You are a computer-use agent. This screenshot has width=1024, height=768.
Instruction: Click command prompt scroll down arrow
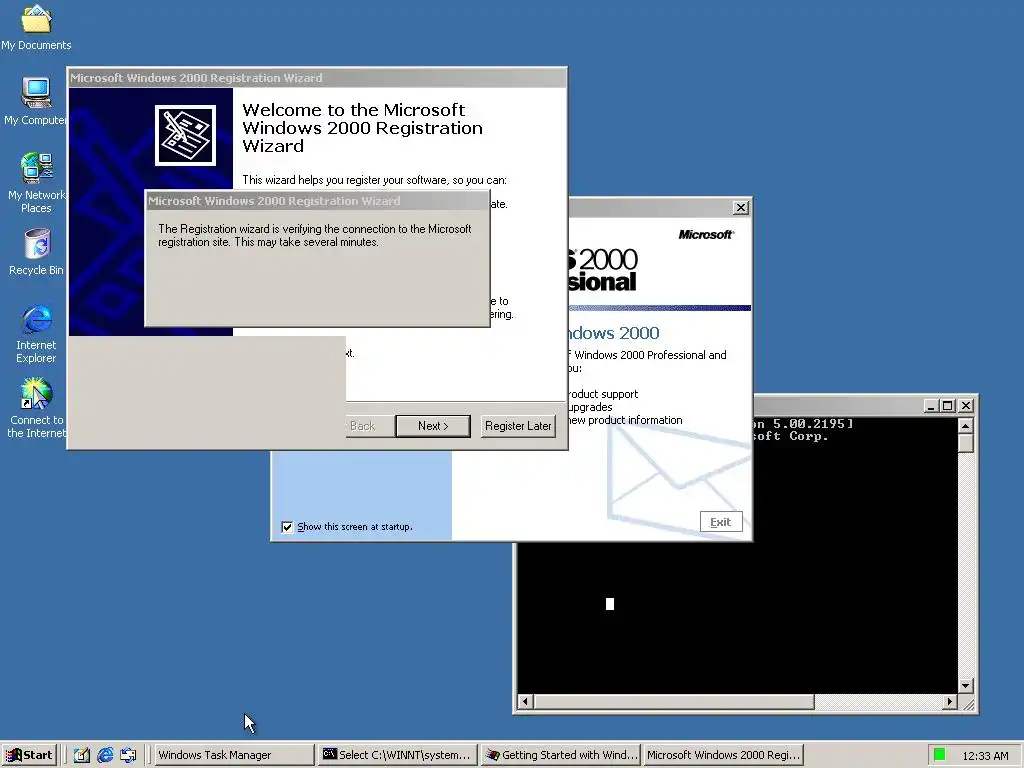coord(966,686)
